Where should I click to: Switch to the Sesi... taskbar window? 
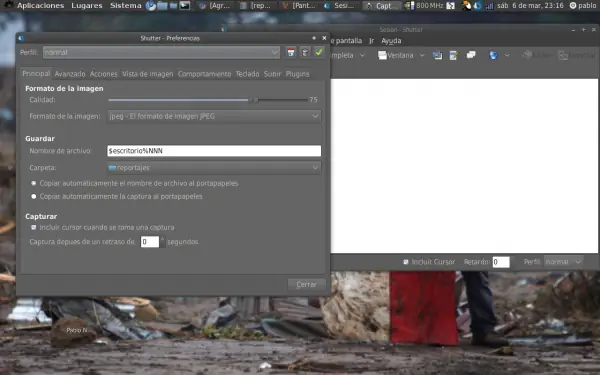(339, 6)
